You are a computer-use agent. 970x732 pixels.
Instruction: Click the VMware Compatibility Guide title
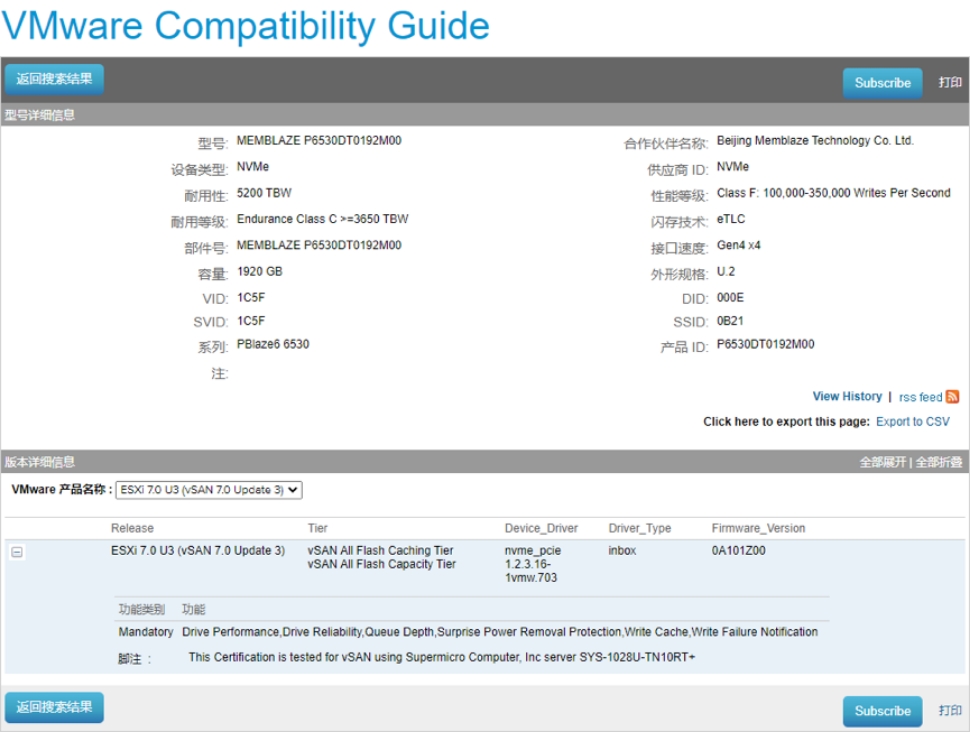245,26
